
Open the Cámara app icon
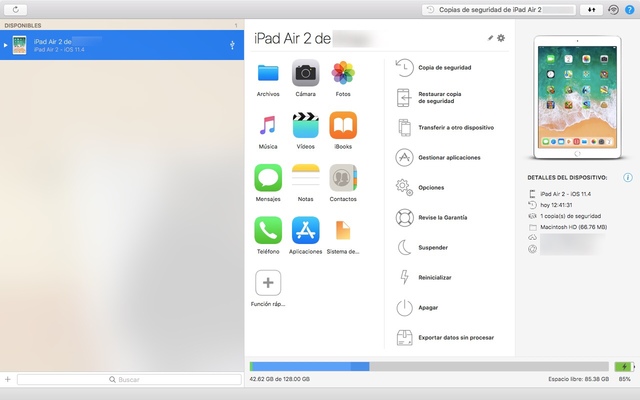coord(305,73)
